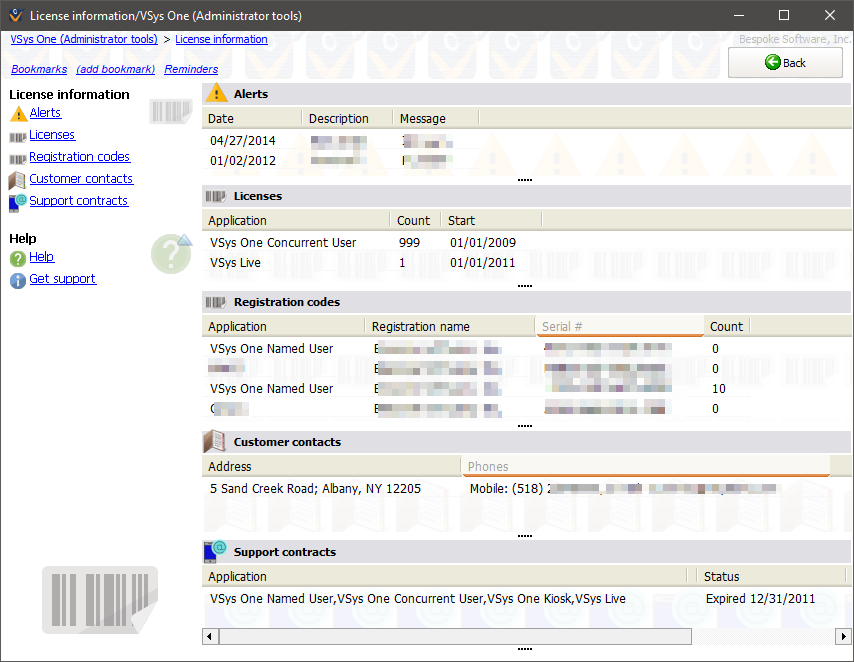Click the blue Get support info icon

click(18, 280)
